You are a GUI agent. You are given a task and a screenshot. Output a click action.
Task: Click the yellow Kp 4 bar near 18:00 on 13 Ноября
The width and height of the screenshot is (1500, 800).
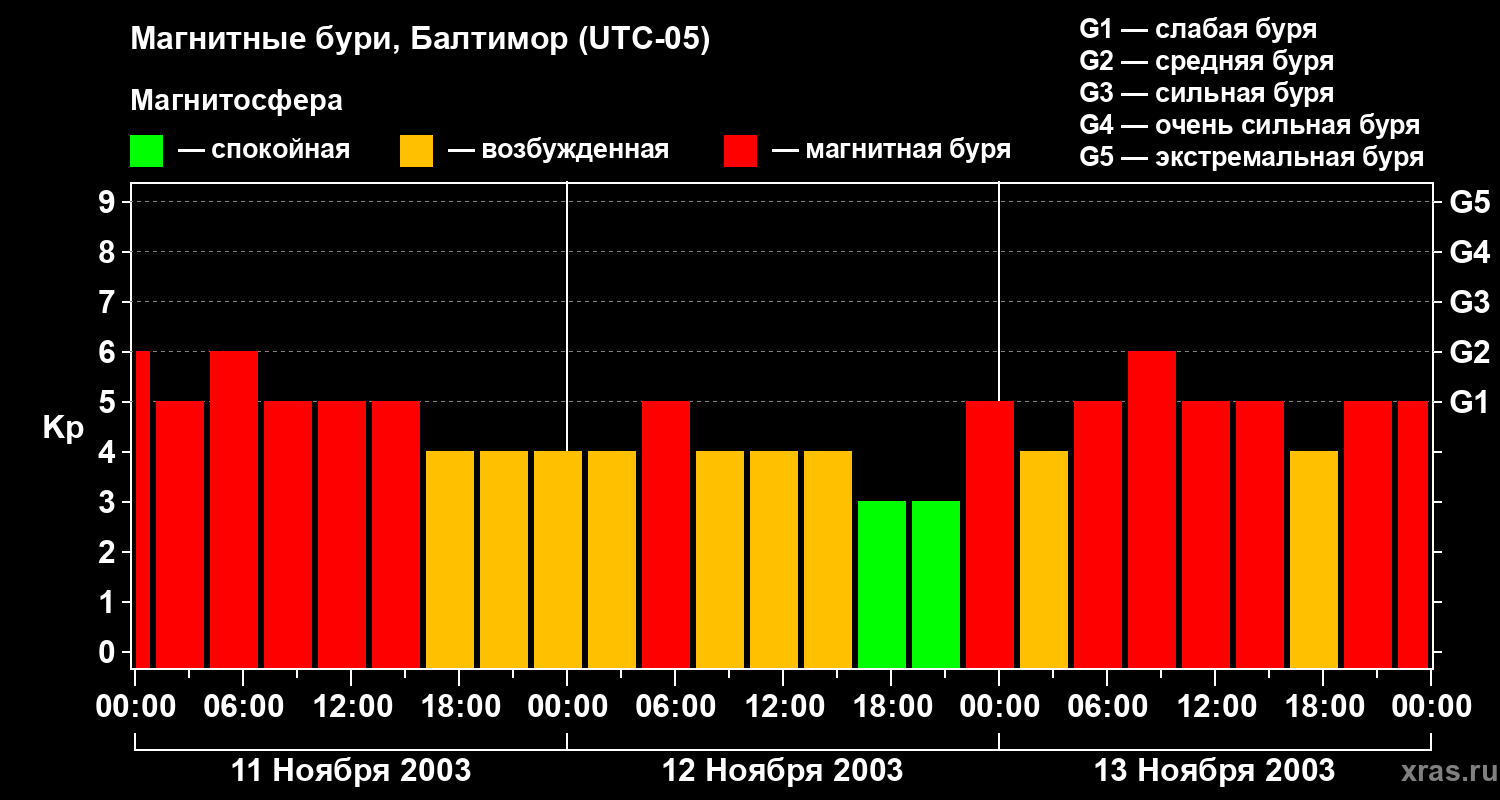(x=1314, y=559)
